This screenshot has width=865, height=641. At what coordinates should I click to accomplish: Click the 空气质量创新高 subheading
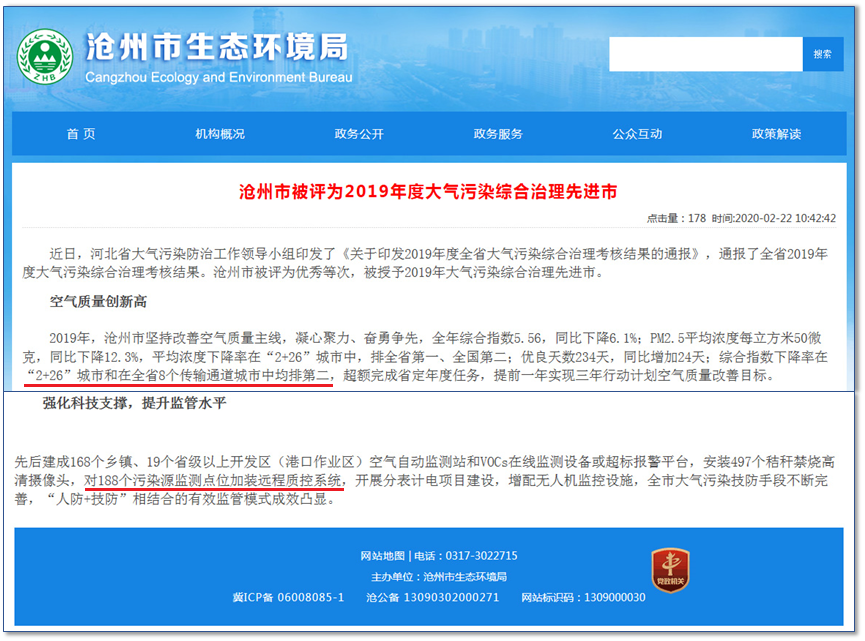[x=98, y=299]
